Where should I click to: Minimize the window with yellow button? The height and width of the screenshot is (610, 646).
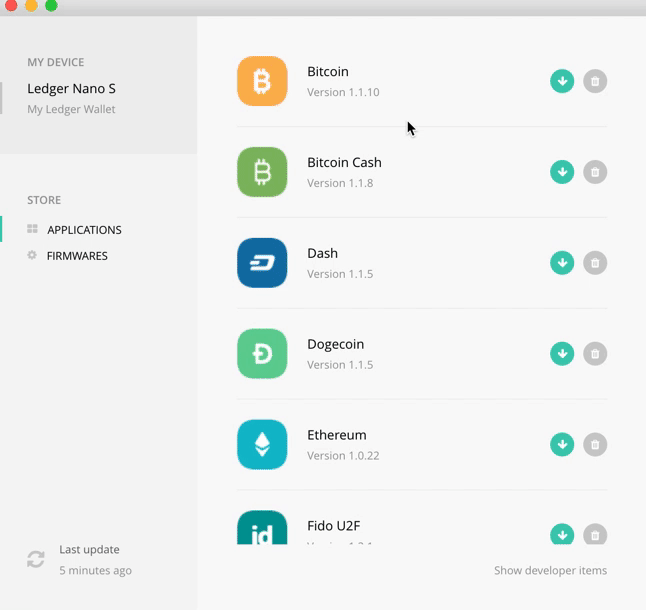coord(31,5)
